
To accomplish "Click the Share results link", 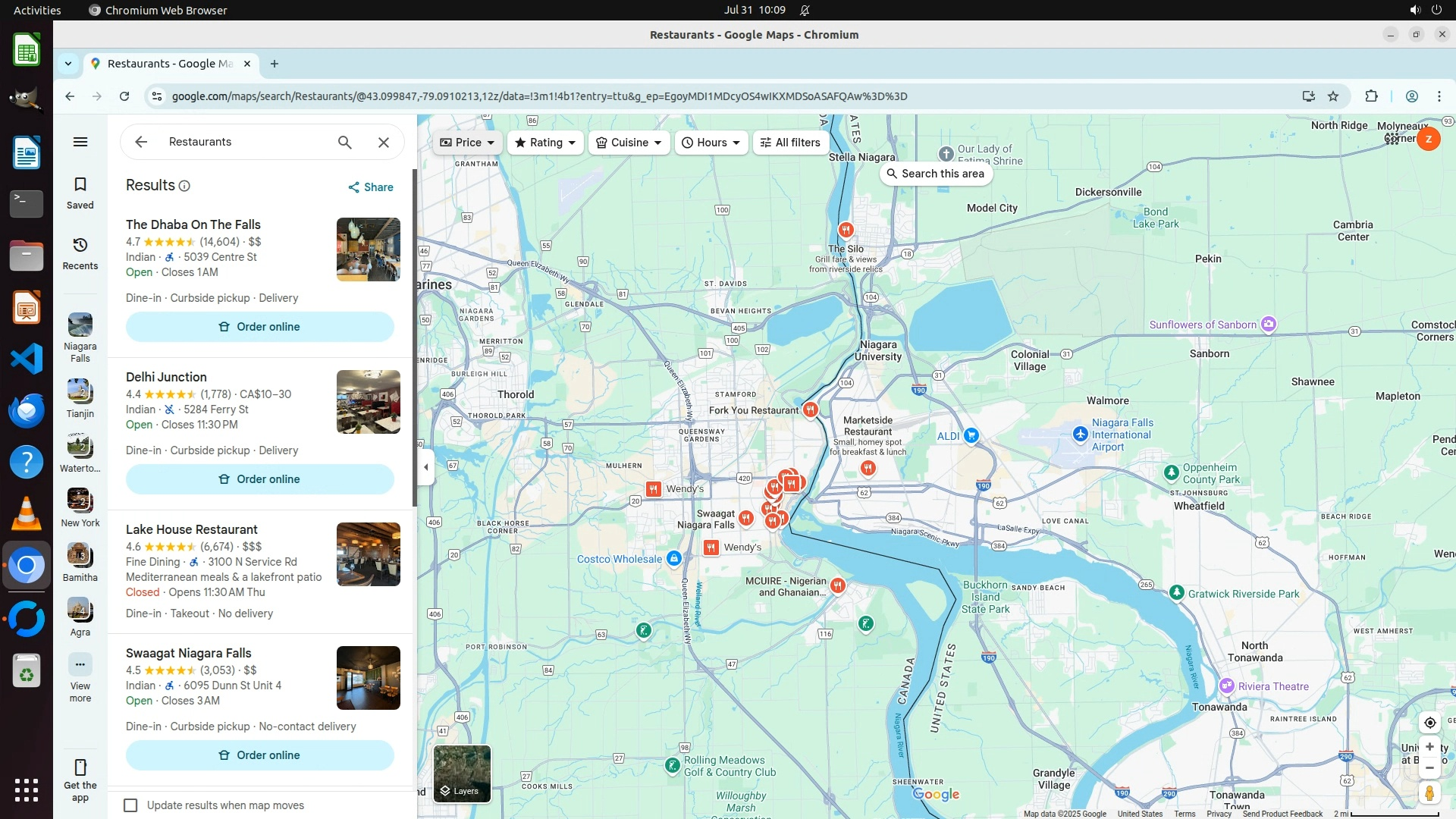I will click(x=370, y=187).
